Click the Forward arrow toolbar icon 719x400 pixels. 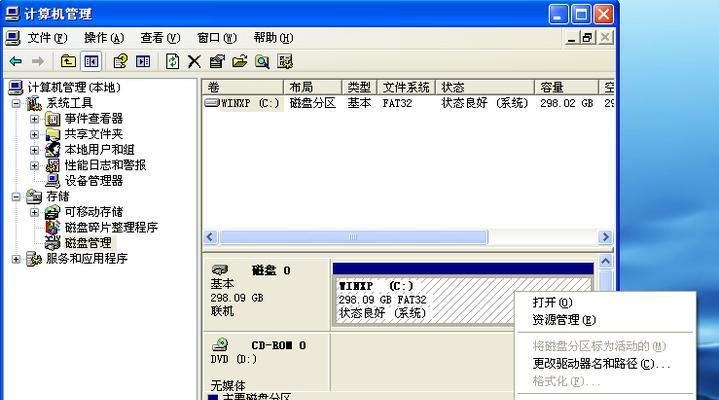coord(38,61)
